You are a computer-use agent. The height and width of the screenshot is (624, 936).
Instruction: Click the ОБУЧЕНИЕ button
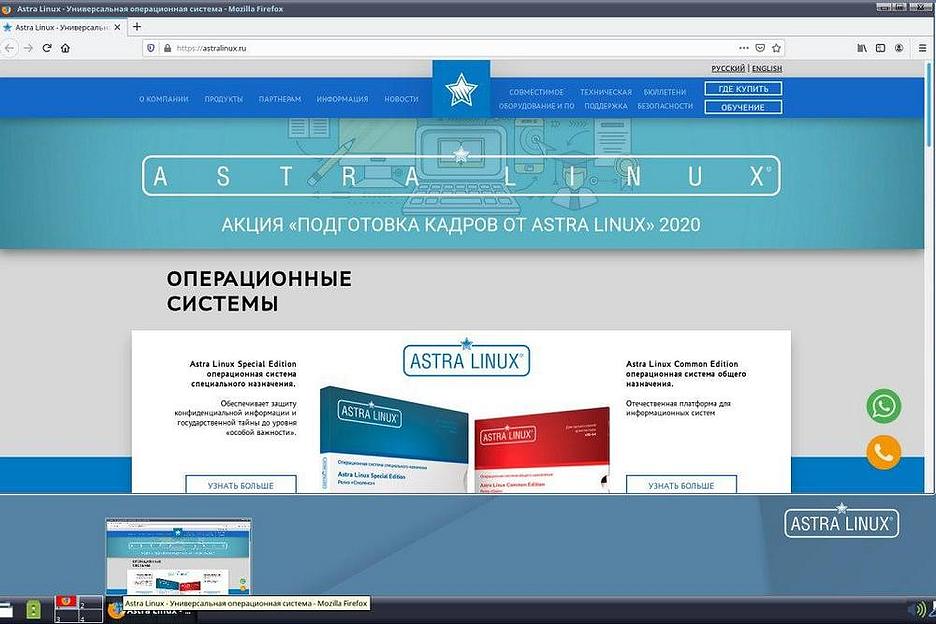743,107
